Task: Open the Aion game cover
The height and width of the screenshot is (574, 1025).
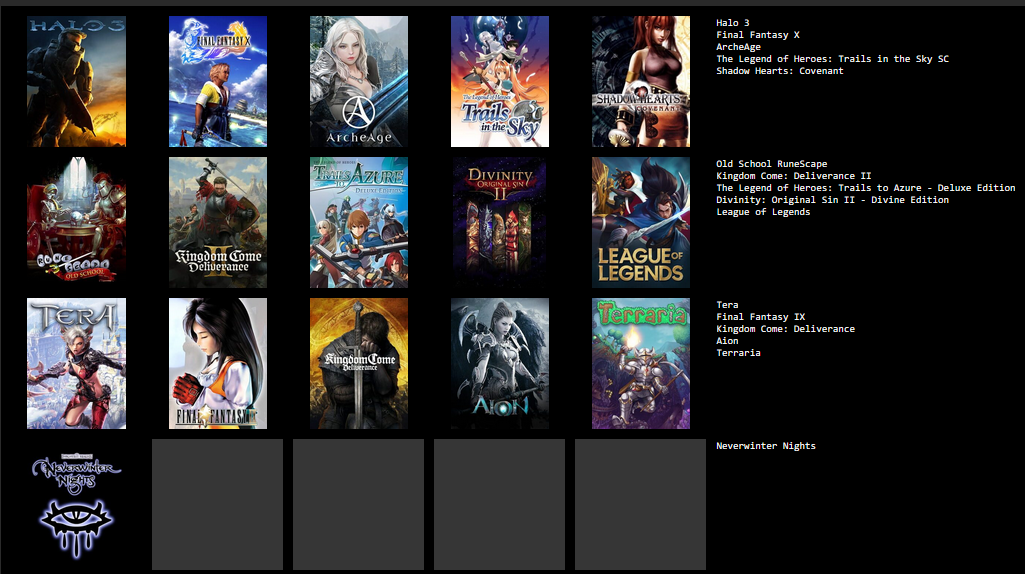Action: coord(500,363)
